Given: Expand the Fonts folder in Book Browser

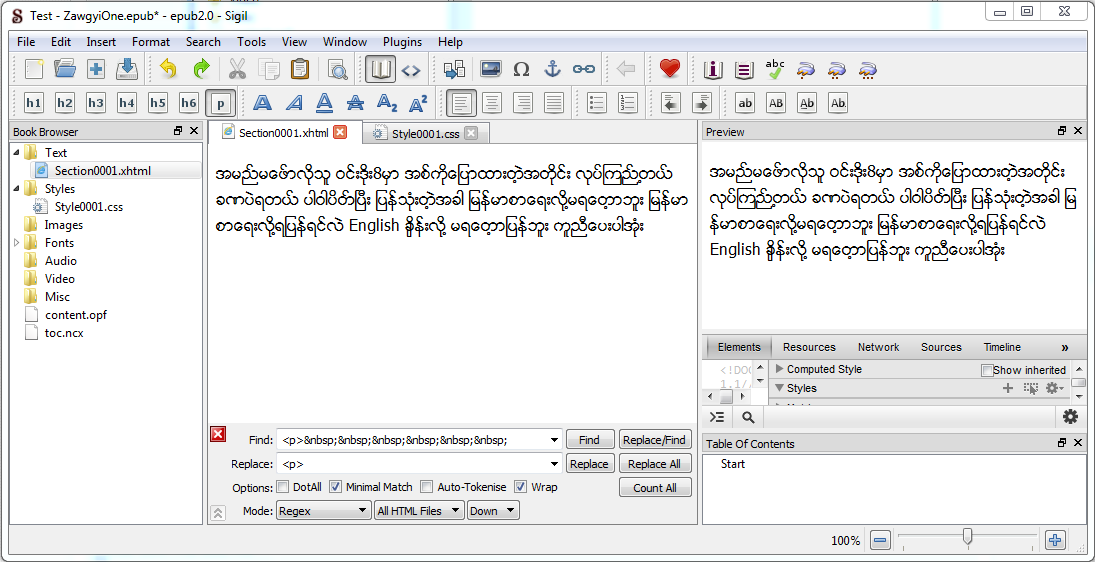Looking at the screenshot, I should pos(17,243).
